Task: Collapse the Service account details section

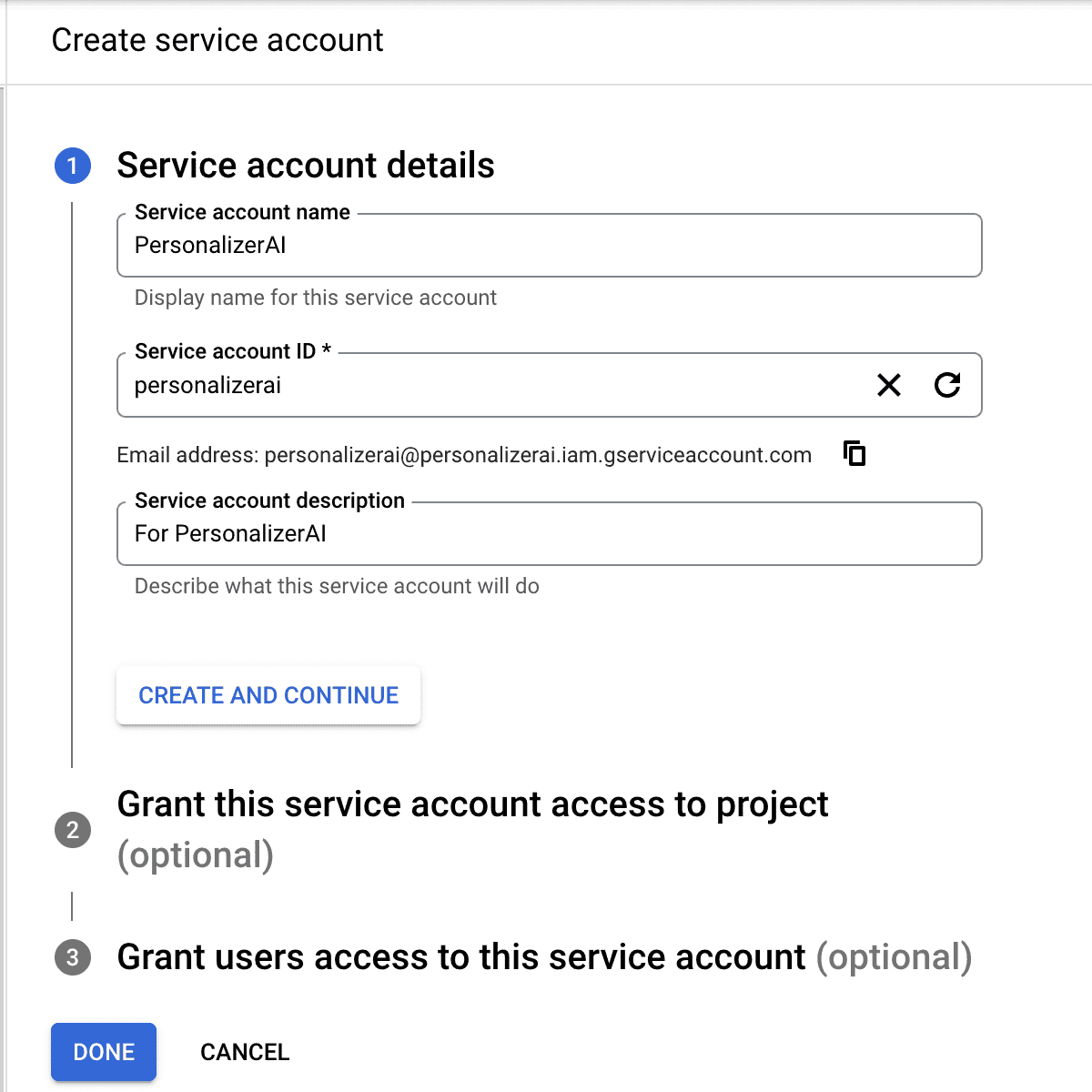Action: (305, 166)
